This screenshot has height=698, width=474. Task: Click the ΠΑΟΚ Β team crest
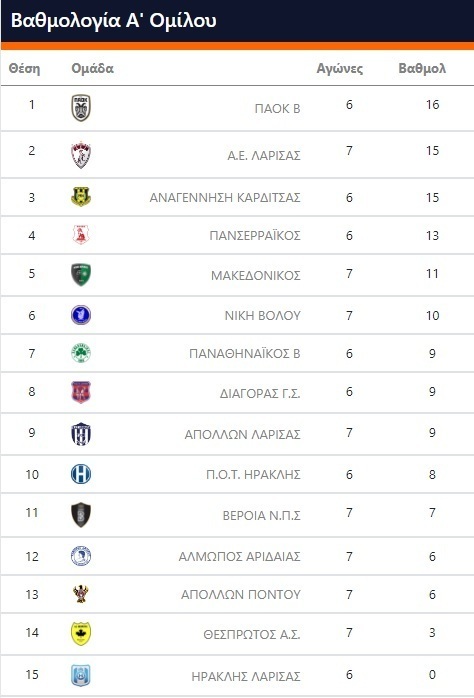pos(81,108)
